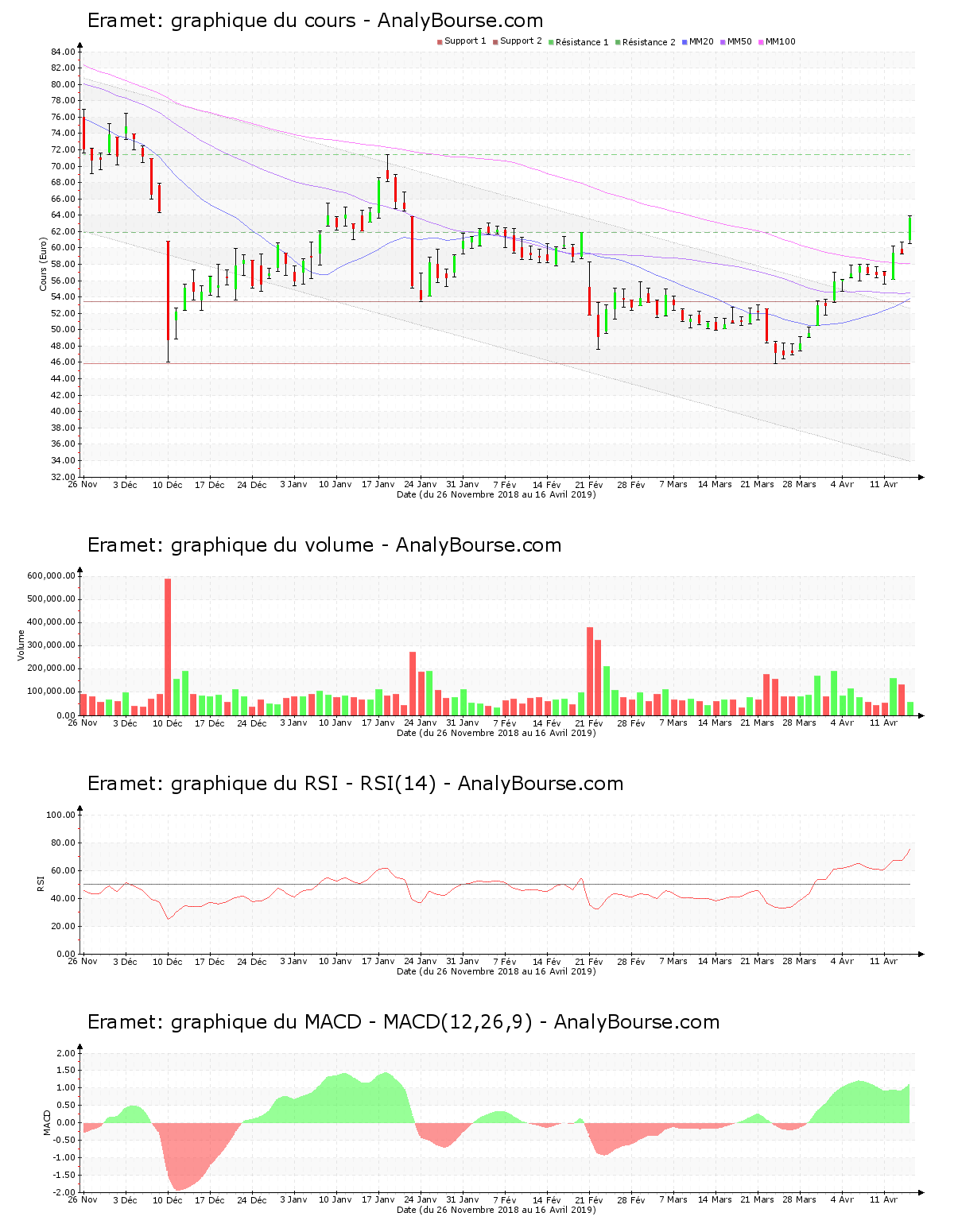The width and height of the screenshot is (954, 1232).
Task: Click the -2.00 MACD axis value
Action: point(64,1192)
